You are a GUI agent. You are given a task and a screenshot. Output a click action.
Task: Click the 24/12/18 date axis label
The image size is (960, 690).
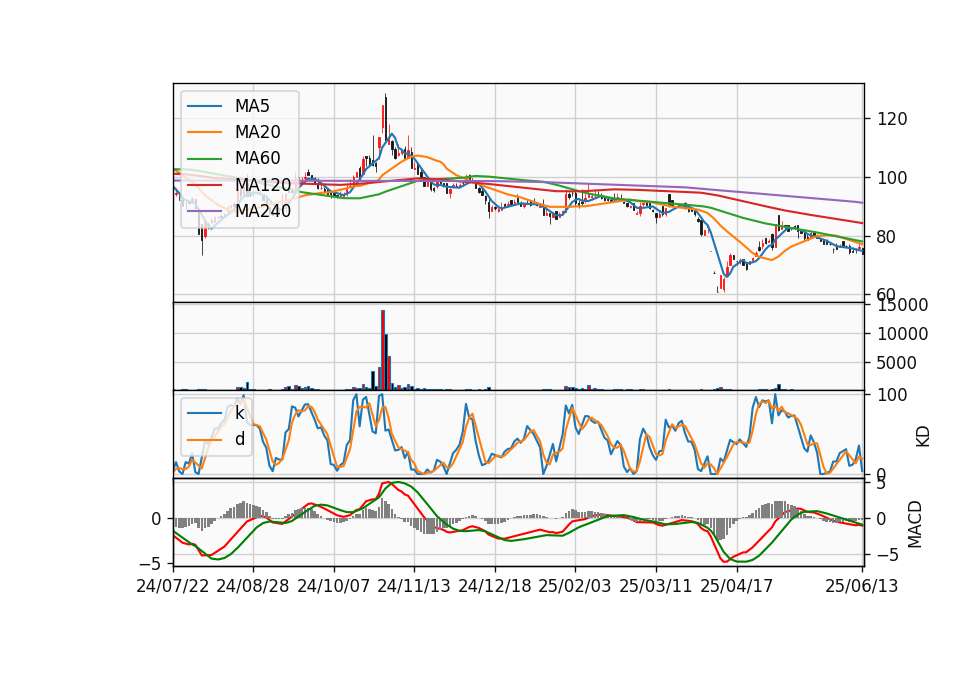point(495,586)
